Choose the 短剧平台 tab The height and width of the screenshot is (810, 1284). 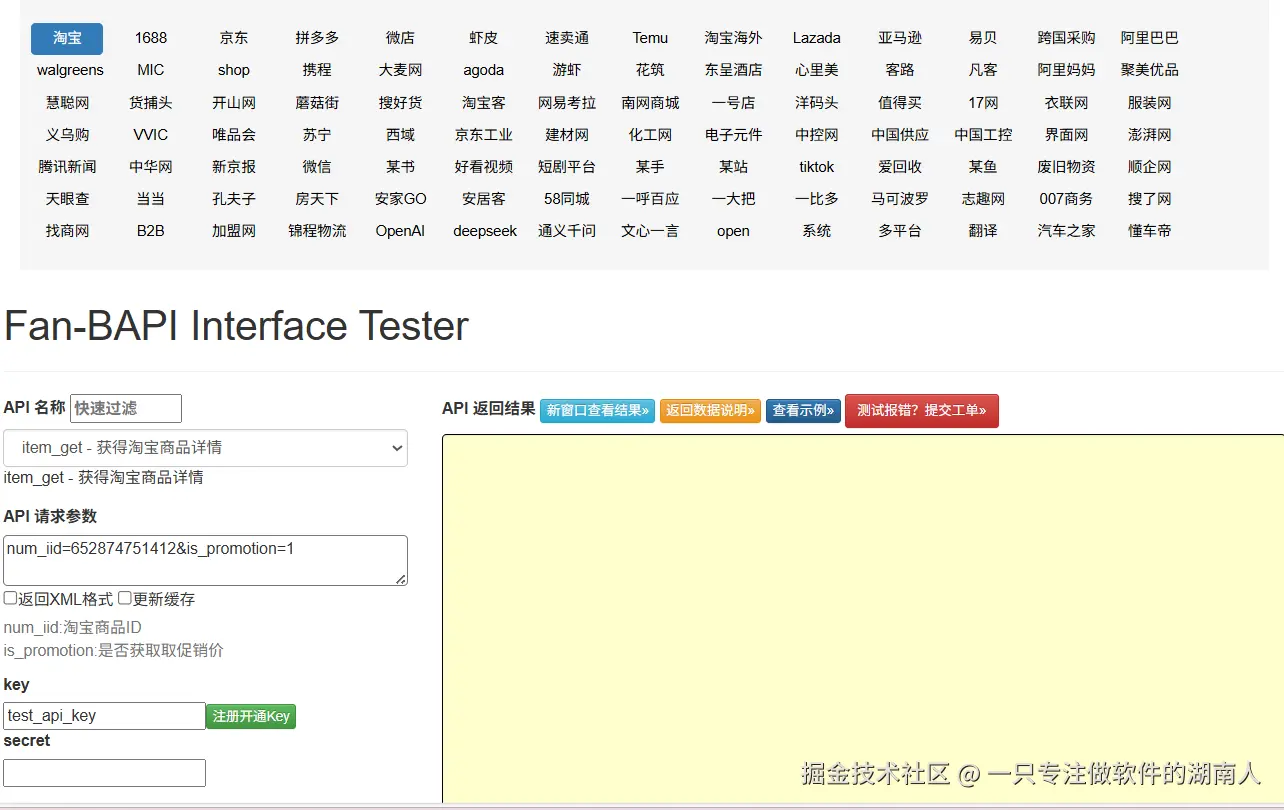pos(567,166)
